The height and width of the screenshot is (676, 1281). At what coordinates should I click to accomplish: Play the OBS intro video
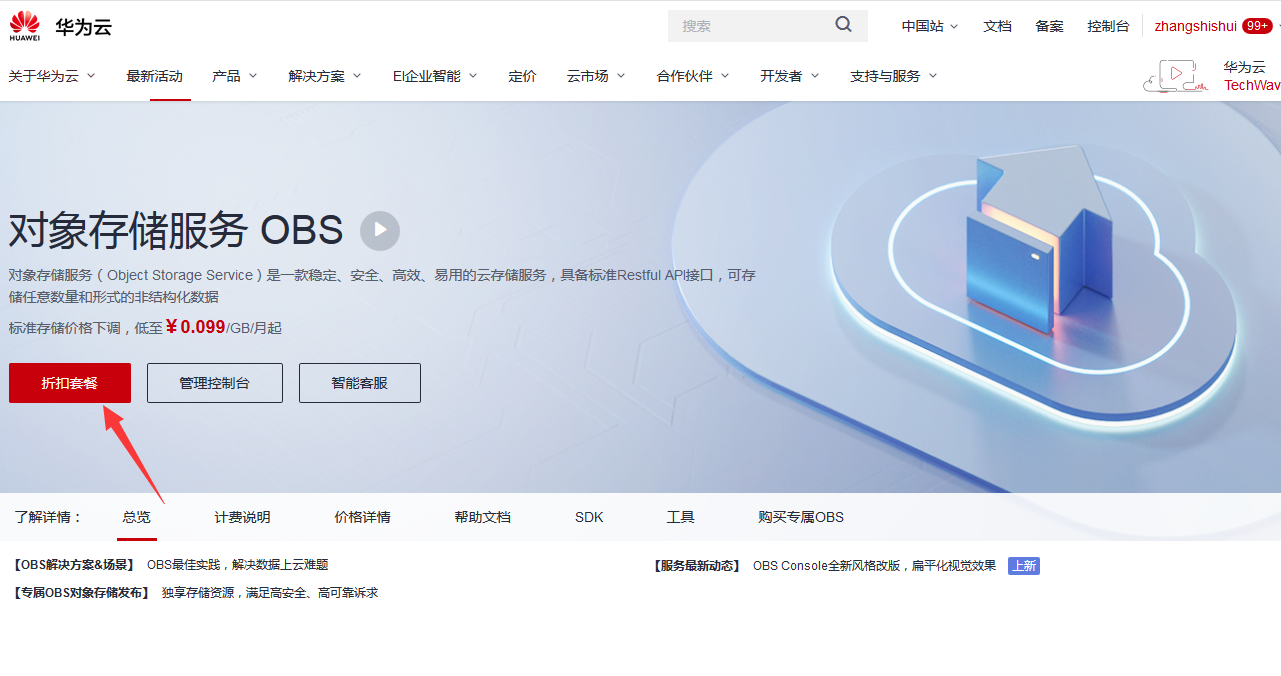380,231
